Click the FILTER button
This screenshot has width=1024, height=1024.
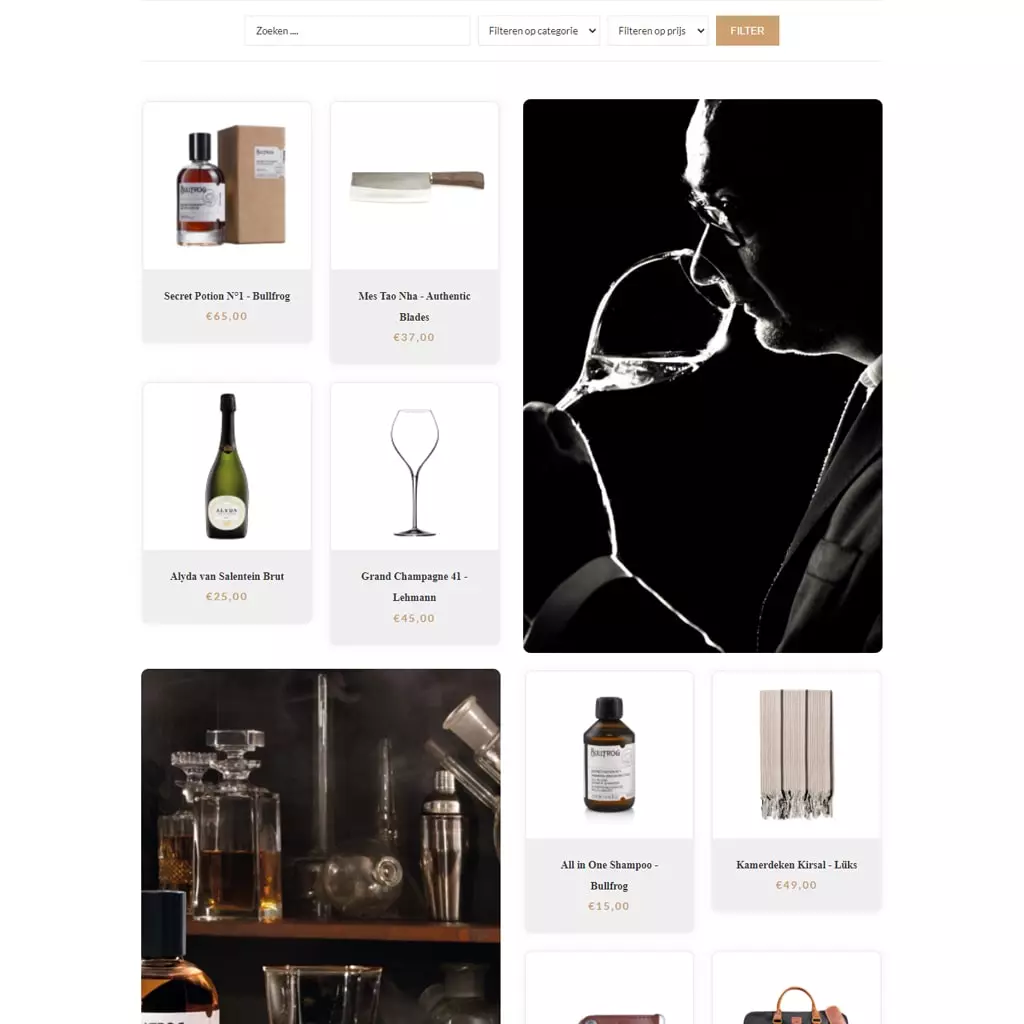click(x=747, y=31)
